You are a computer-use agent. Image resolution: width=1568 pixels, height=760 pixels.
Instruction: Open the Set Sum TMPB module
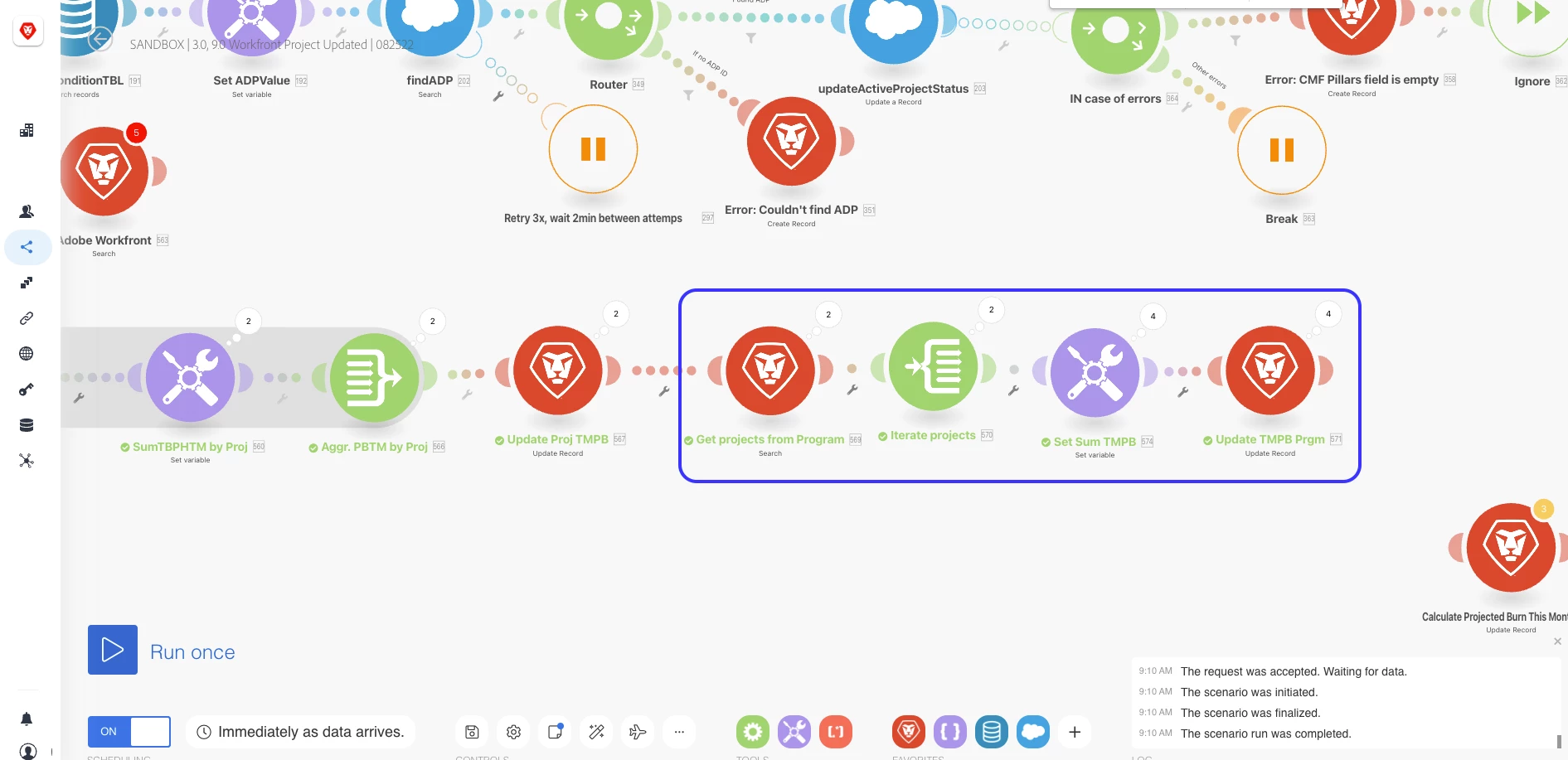[x=1095, y=373]
